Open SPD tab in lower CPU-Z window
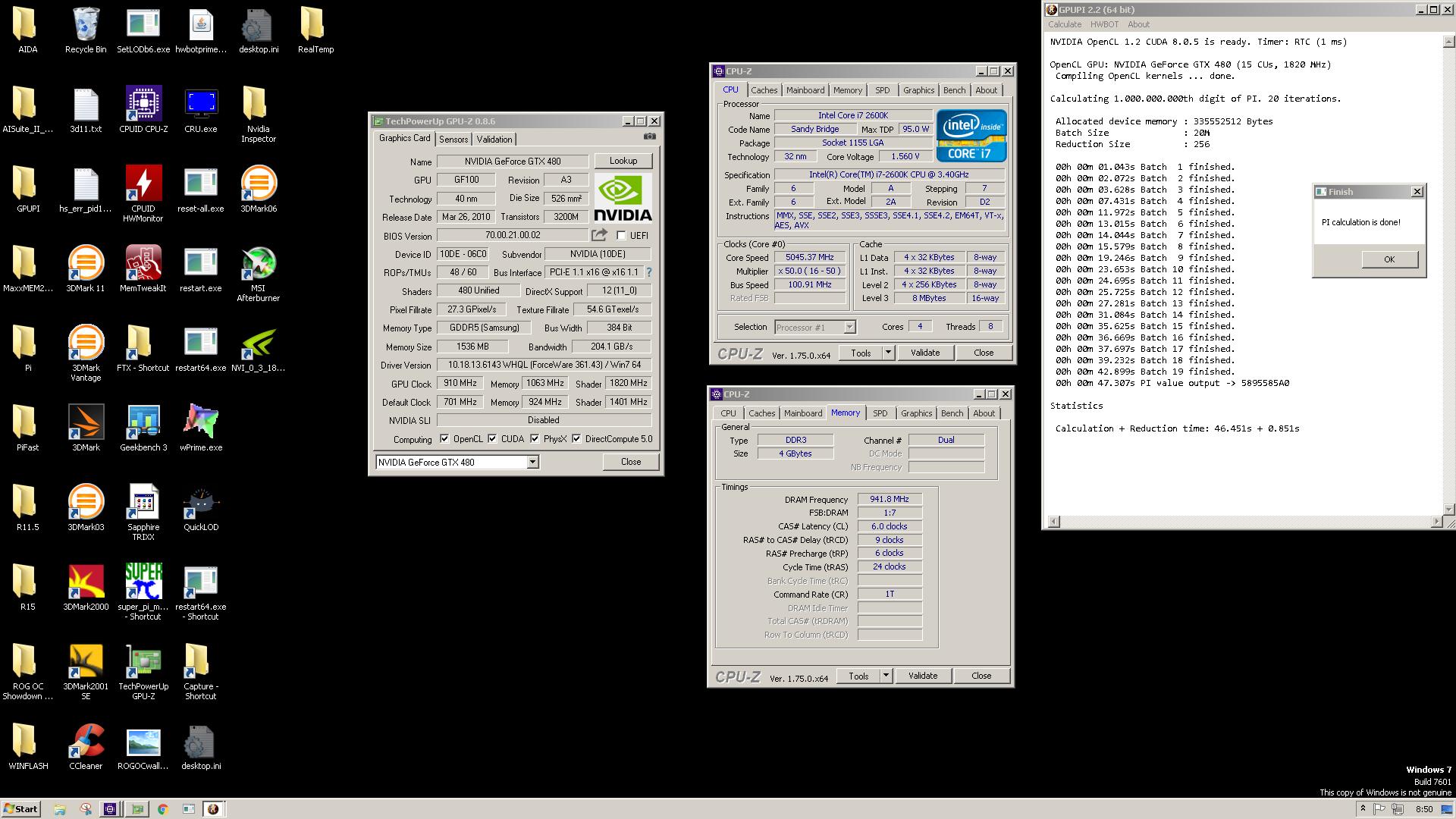This screenshot has height=819, width=1456. [x=880, y=413]
